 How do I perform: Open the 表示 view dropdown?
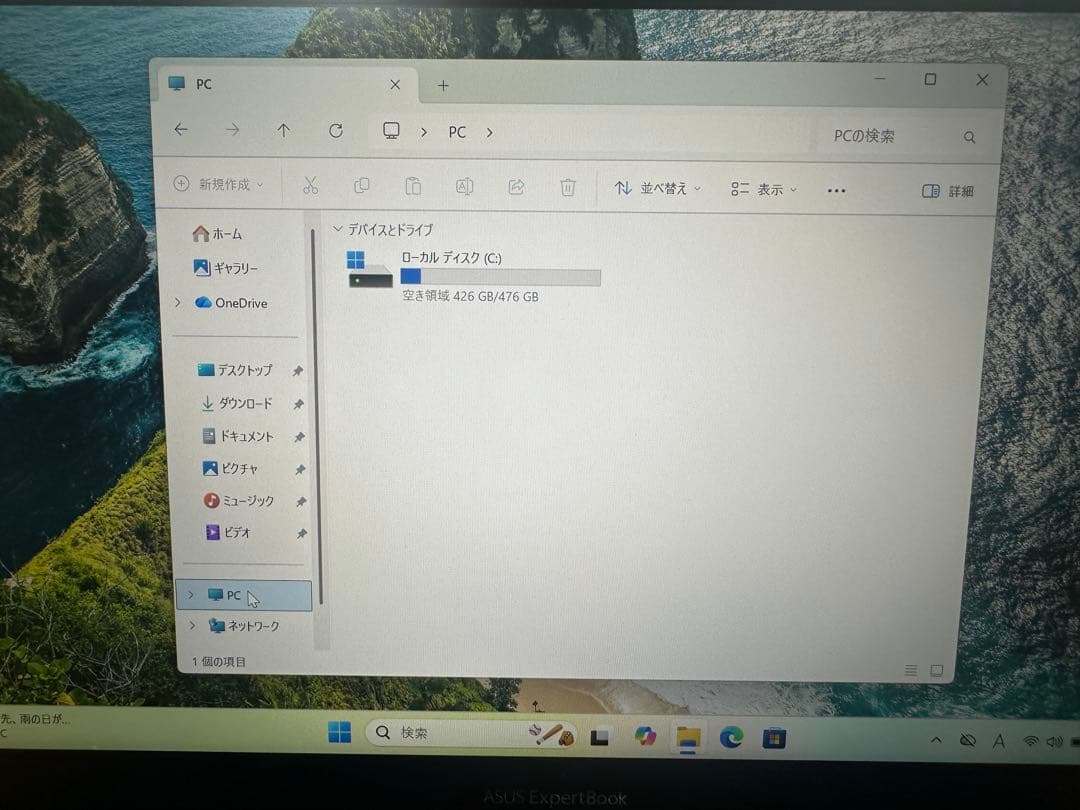[763, 189]
